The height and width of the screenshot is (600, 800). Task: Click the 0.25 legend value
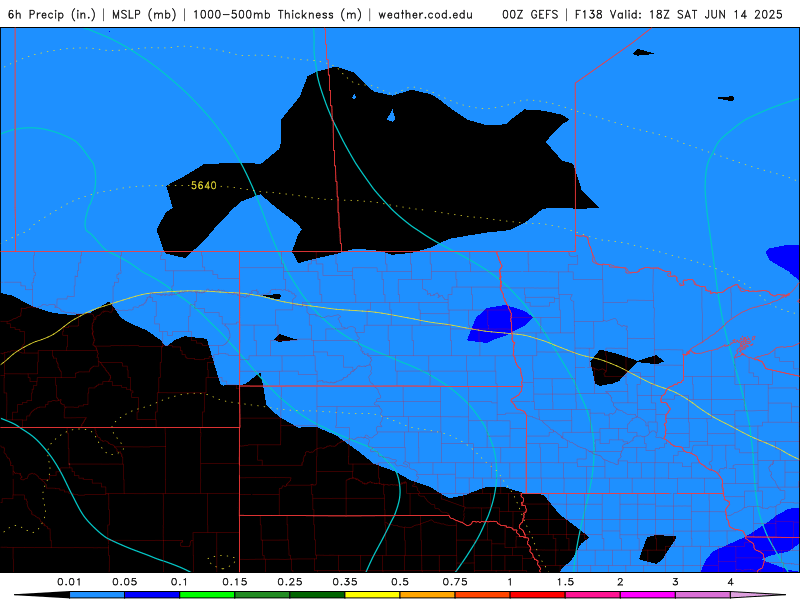(290, 582)
